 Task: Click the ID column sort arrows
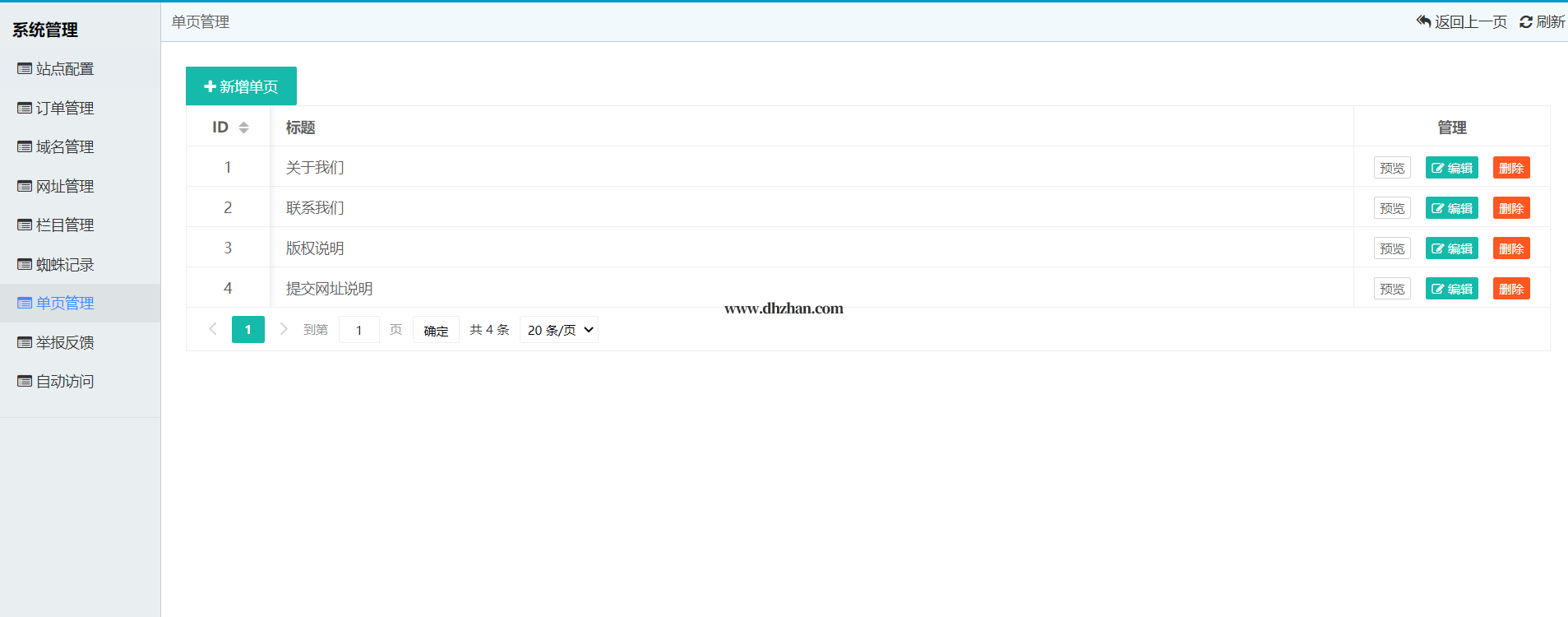tap(243, 128)
